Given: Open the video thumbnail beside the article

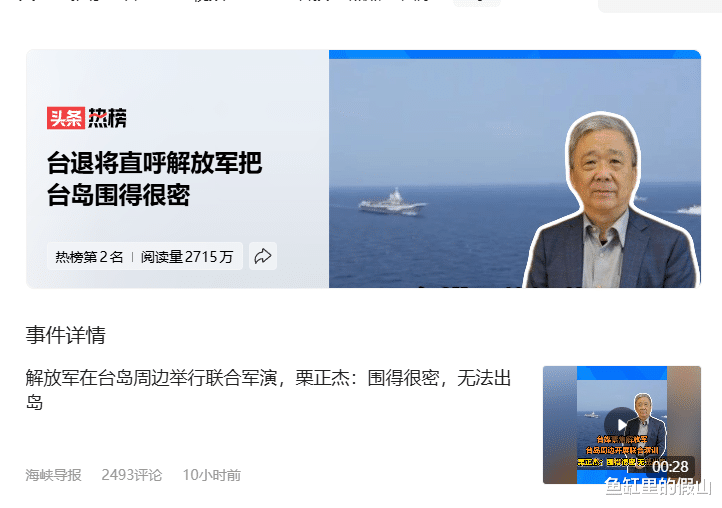Looking at the screenshot, I should click(622, 425).
